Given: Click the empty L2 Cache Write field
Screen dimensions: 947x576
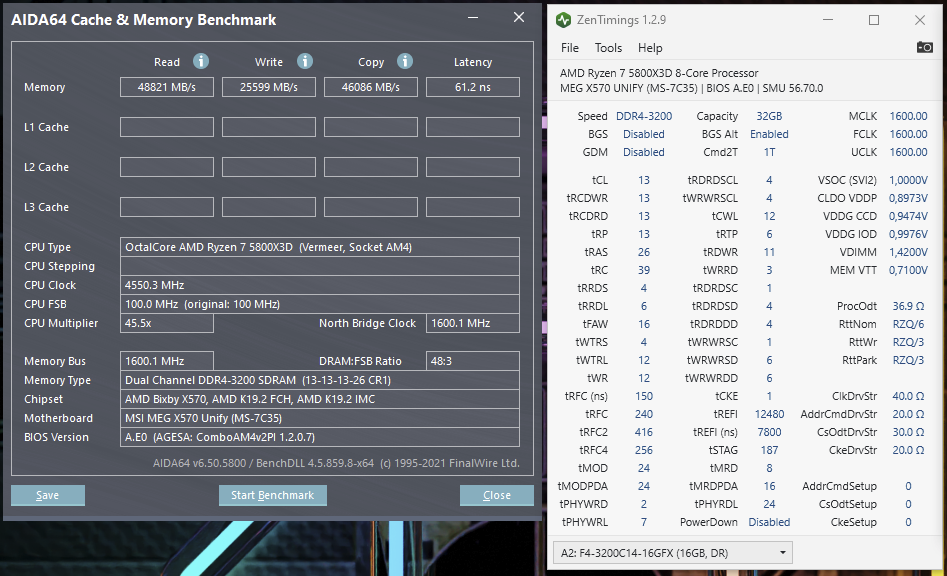Looking at the screenshot, I should (x=269, y=167).
